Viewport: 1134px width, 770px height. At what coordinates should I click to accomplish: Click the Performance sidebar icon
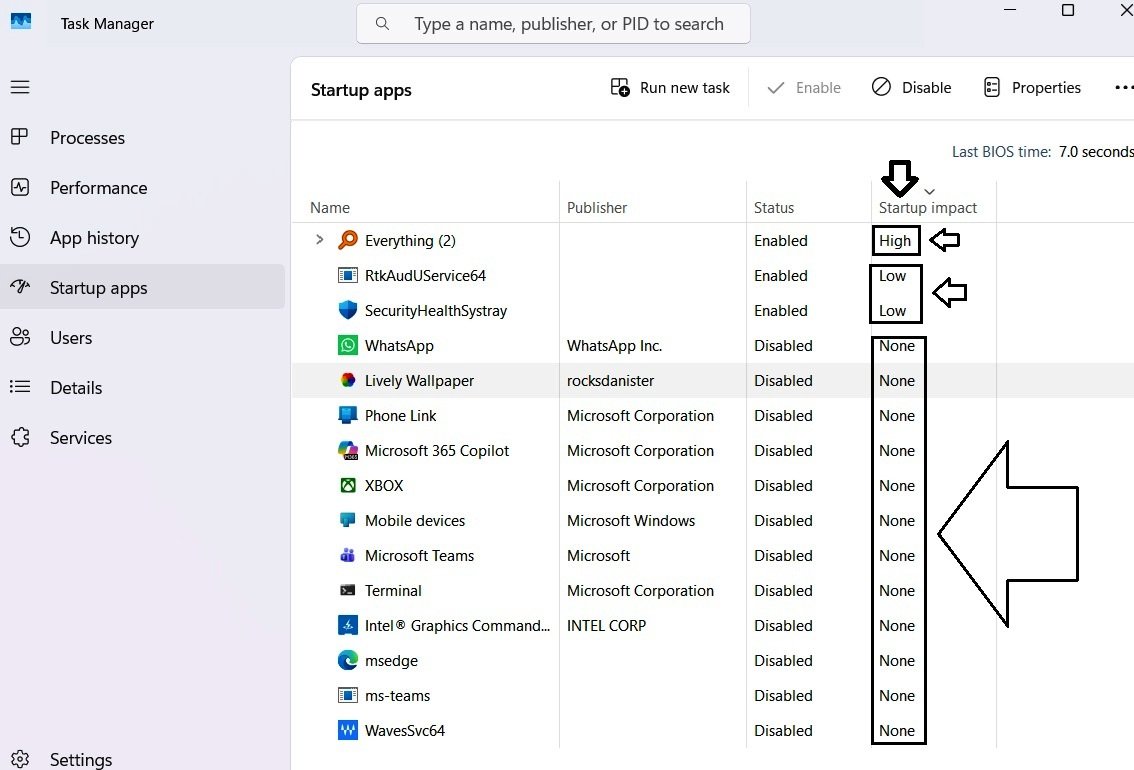(x=20, y=187)
